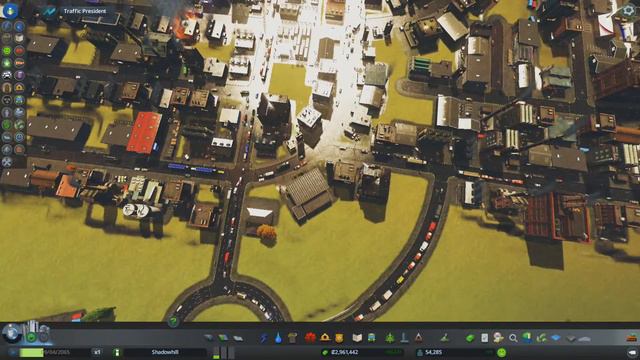Open the Unique Buildings menu
Image resolution: width=640 pixels, height=360 pixels.
(x=404, y=338)
